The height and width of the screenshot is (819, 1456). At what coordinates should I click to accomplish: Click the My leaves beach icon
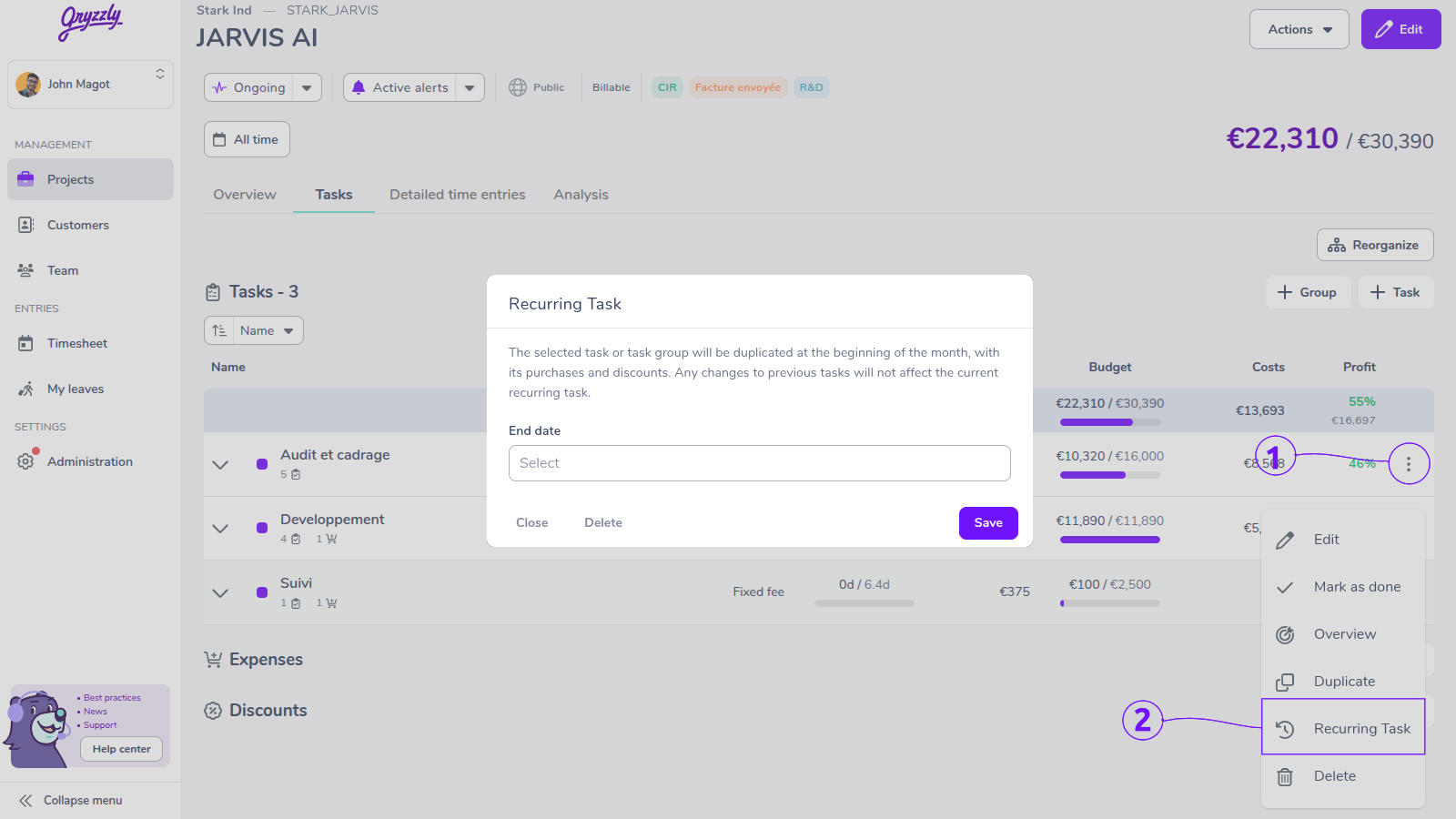click(x=25, y=389)
